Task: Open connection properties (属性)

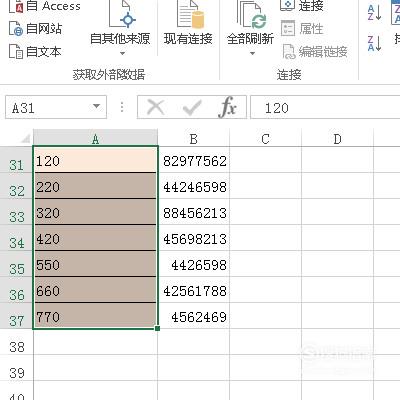Action: click(x=302, y=29)
